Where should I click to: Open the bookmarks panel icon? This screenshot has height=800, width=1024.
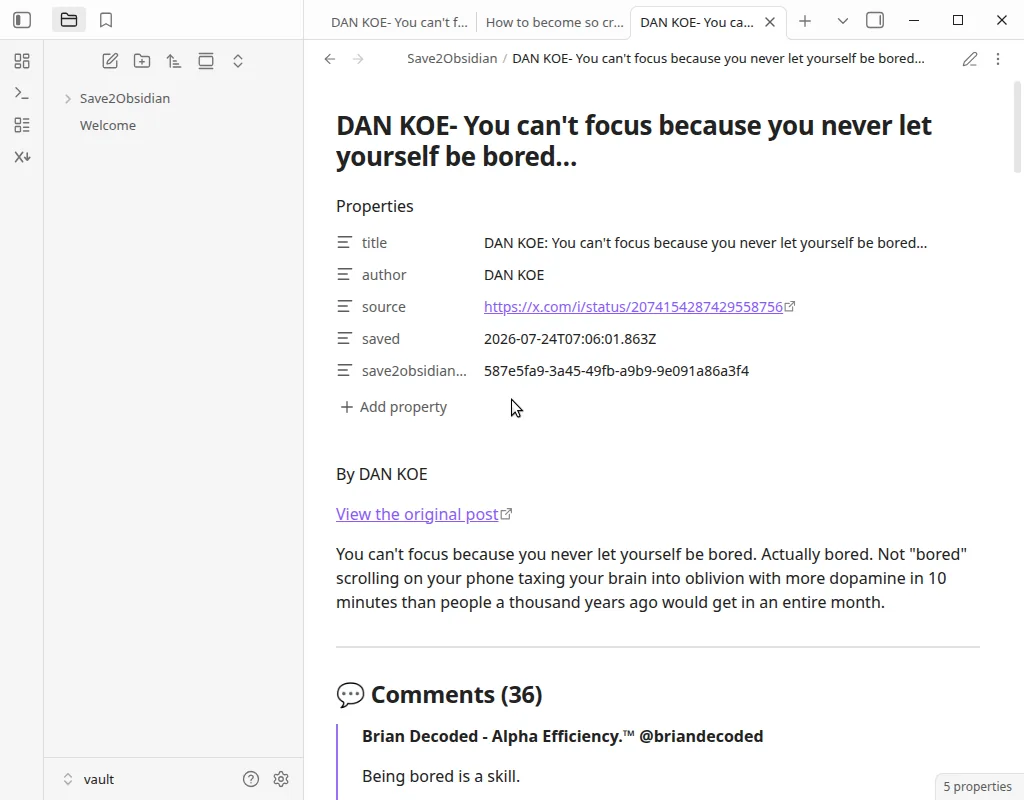click(x=106, y=20)
